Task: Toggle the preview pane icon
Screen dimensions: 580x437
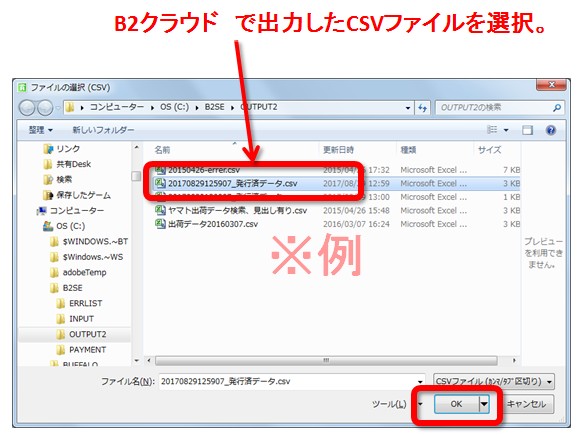Action: [x=527, y=130]
